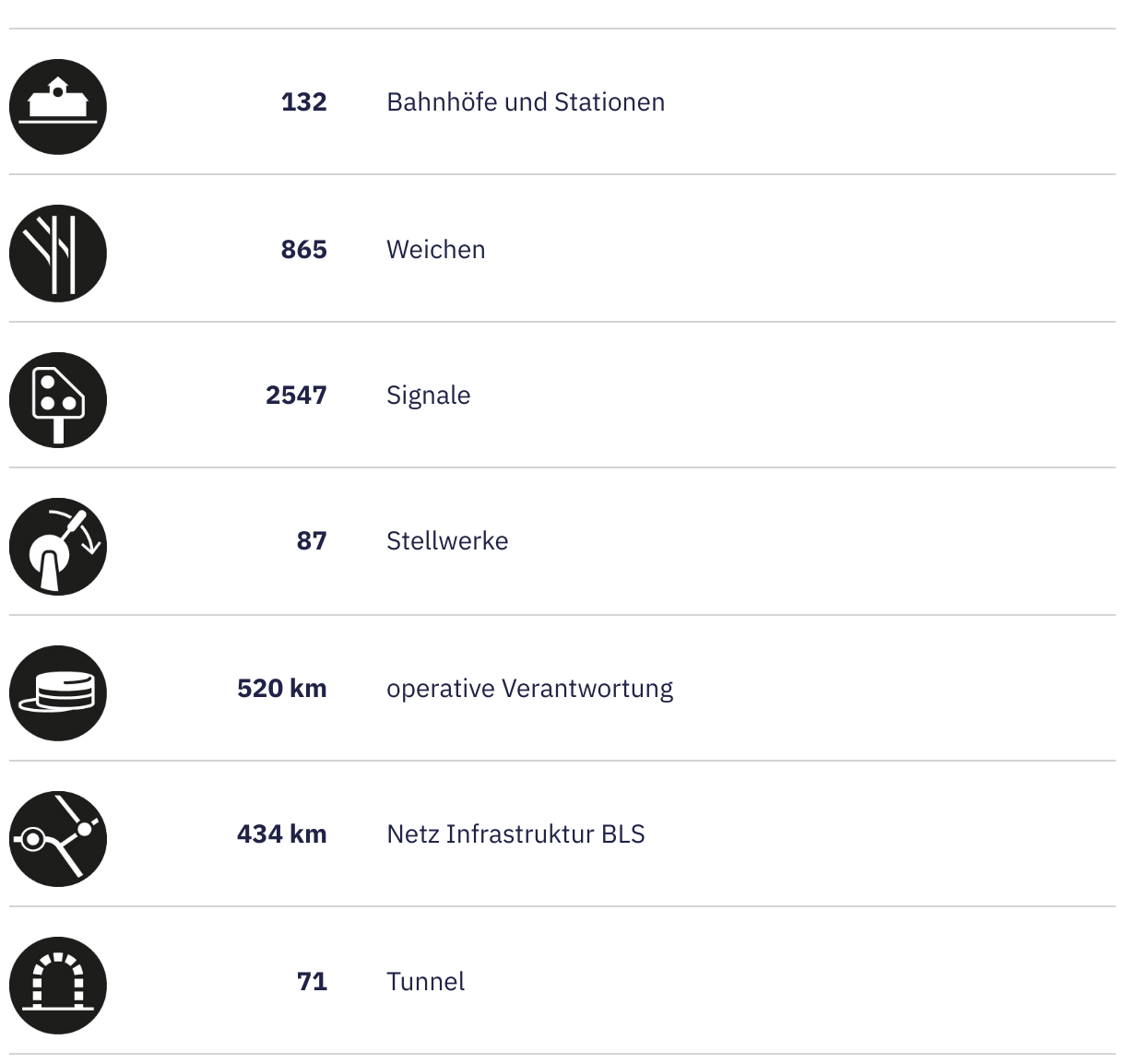Click the '434 km' network length
Image resolution: width=1125 pixels, height=1064 pixels.
click(281, 833)
